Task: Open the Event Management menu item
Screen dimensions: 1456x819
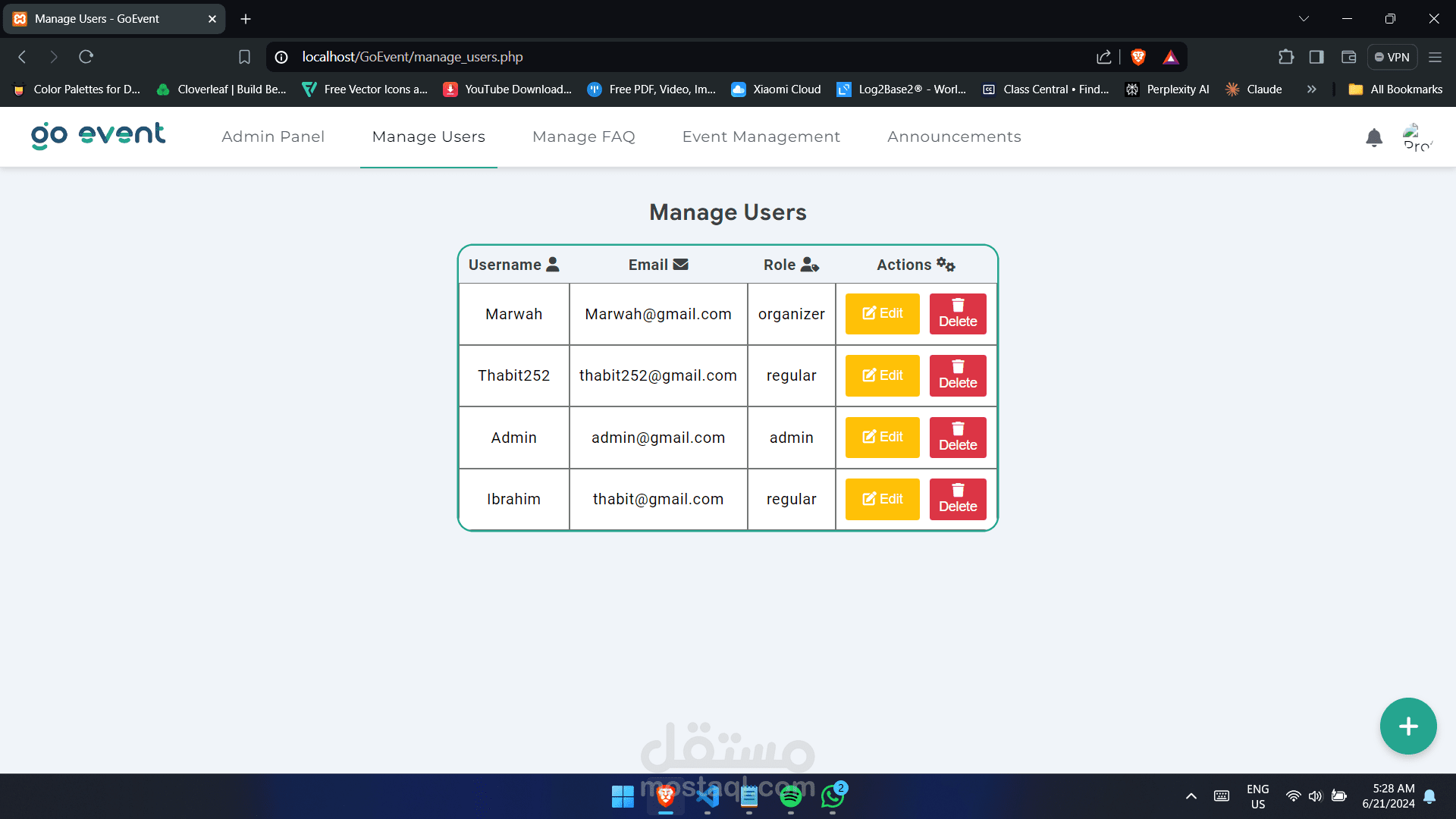Action: tap(761, 136)
